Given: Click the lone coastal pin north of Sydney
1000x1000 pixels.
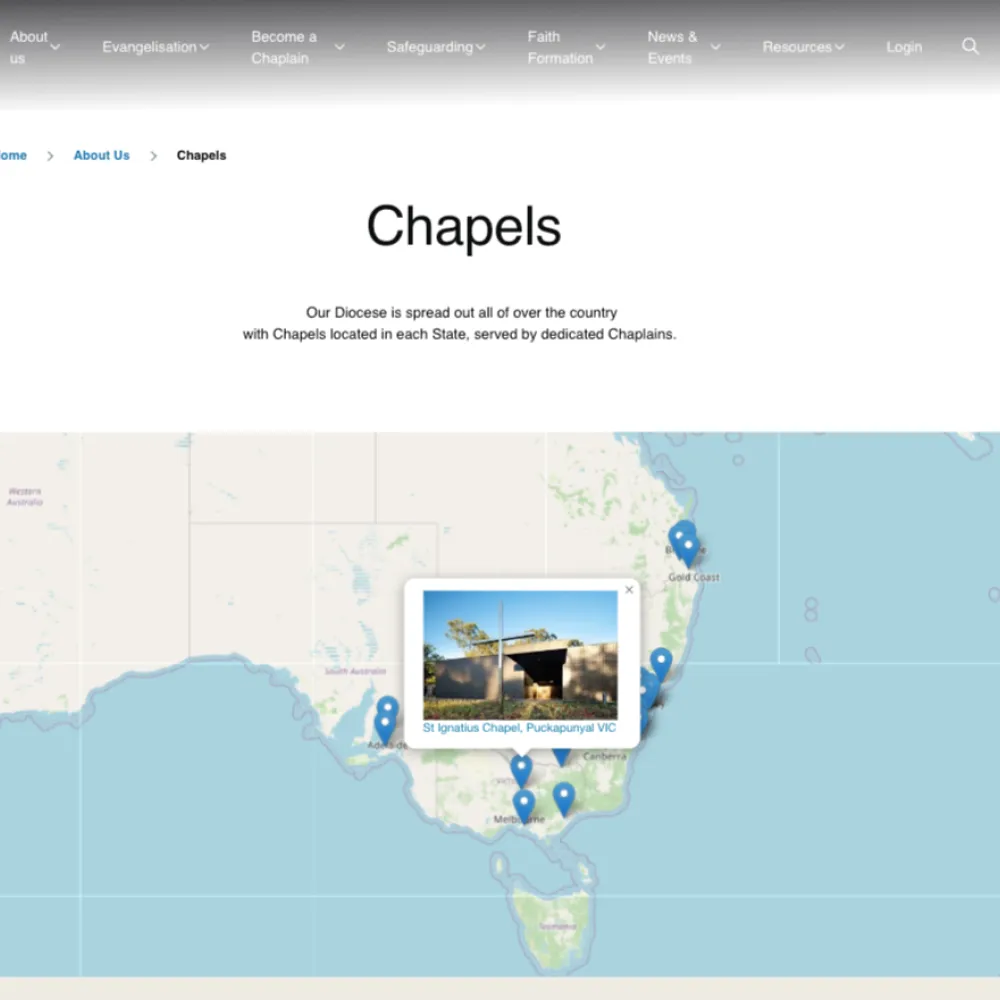Looking at the screenshot, I should (661, 665).
